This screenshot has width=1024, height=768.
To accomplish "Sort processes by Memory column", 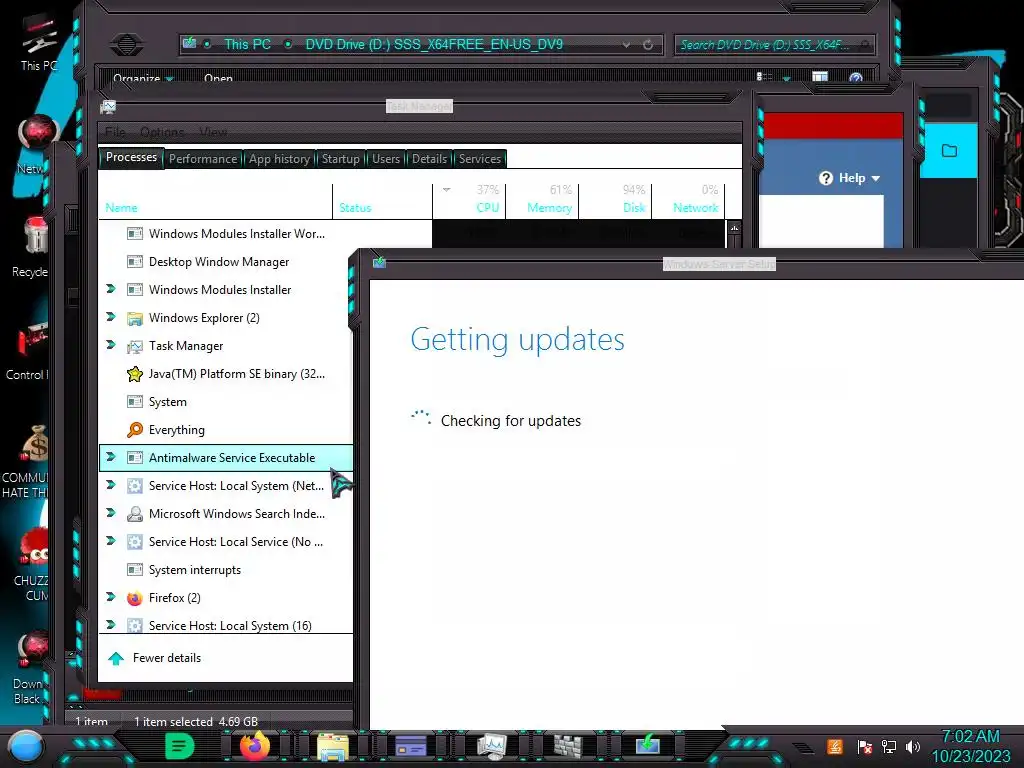I will pyautogui.click(x=542, y=201).
